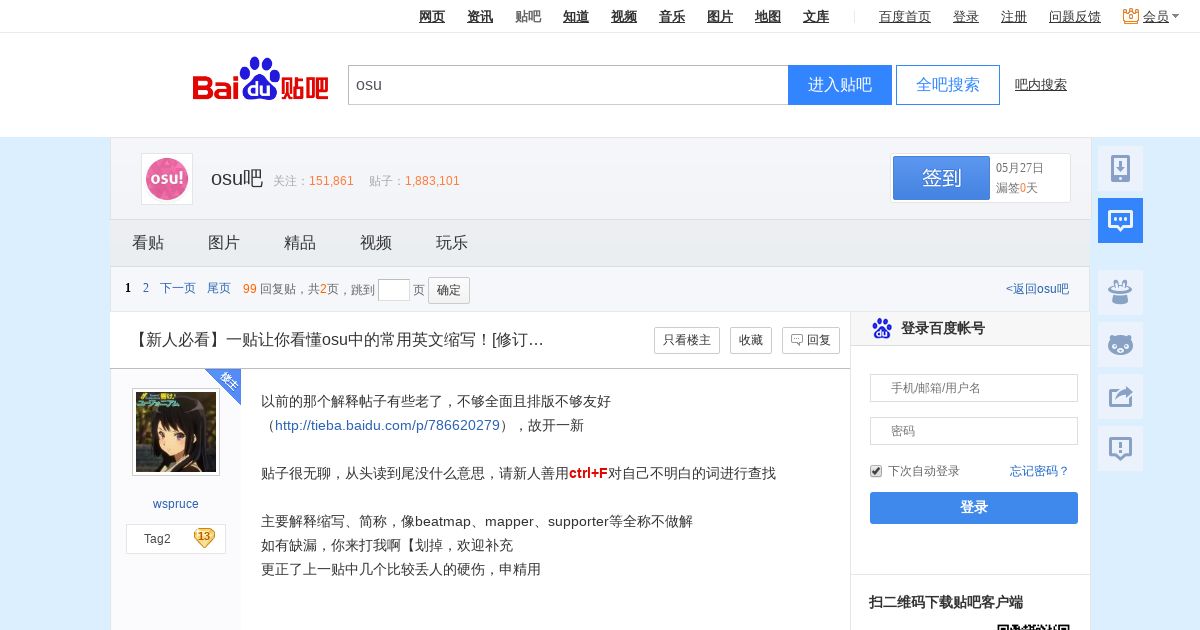Screen dimensions: 1200x630
Task: Switch to the 精品 tab
Action: pyautogui.click(x=300, y=243)
